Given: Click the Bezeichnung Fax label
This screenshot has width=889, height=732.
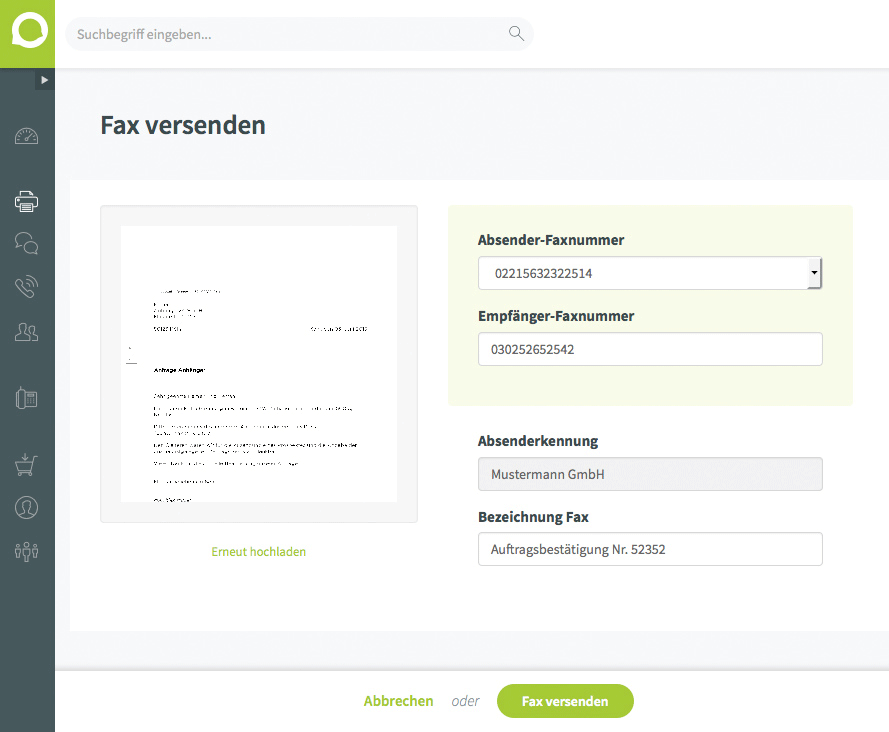Looking at the screenshot, I should [533, 517].
